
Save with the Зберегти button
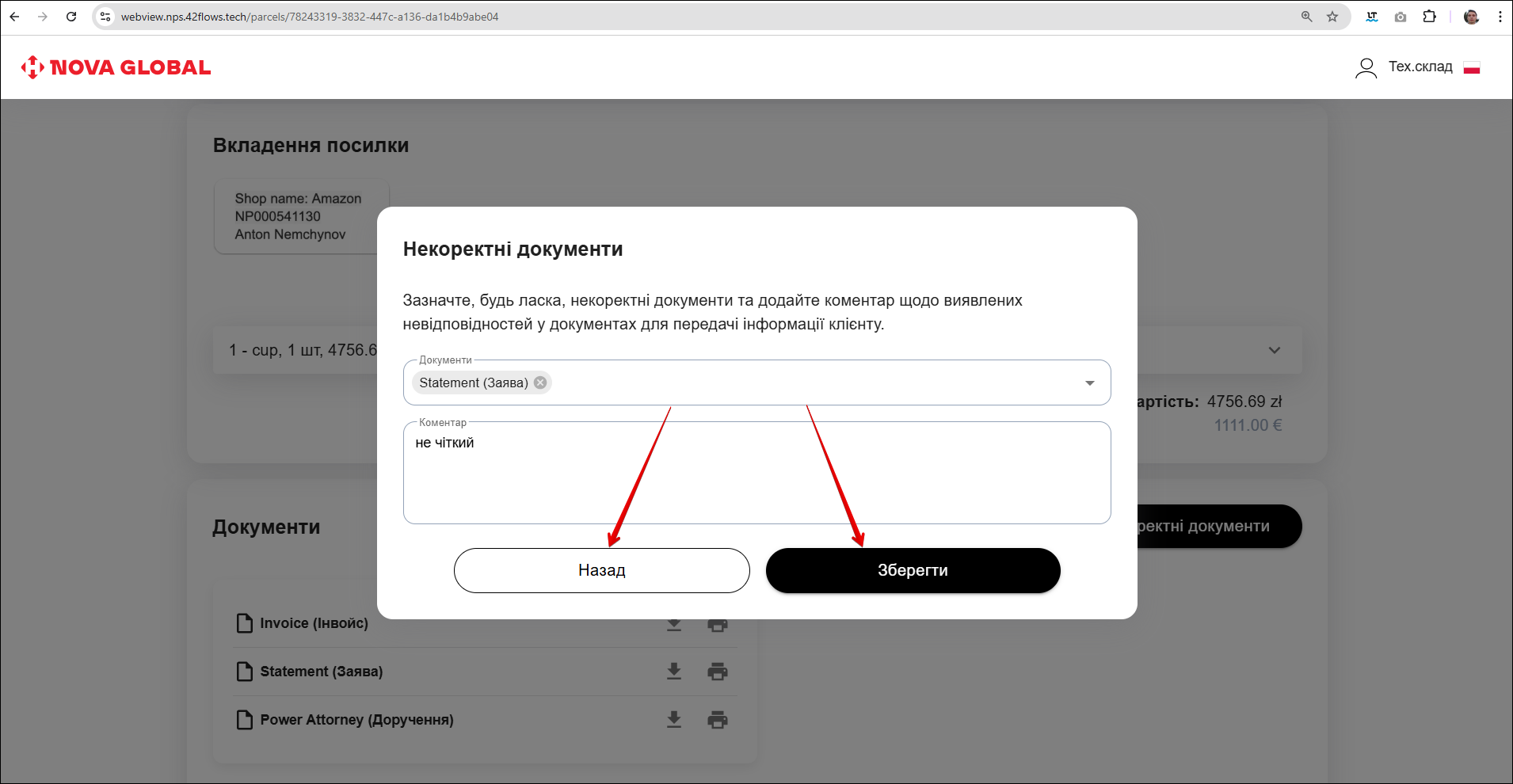tap(913, 570)
